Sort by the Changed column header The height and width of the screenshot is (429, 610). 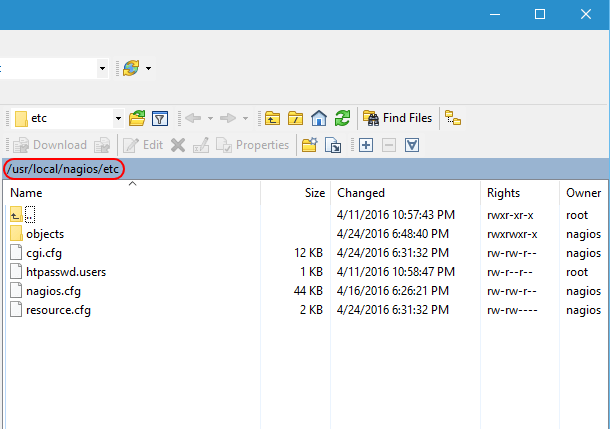point(405,193)
